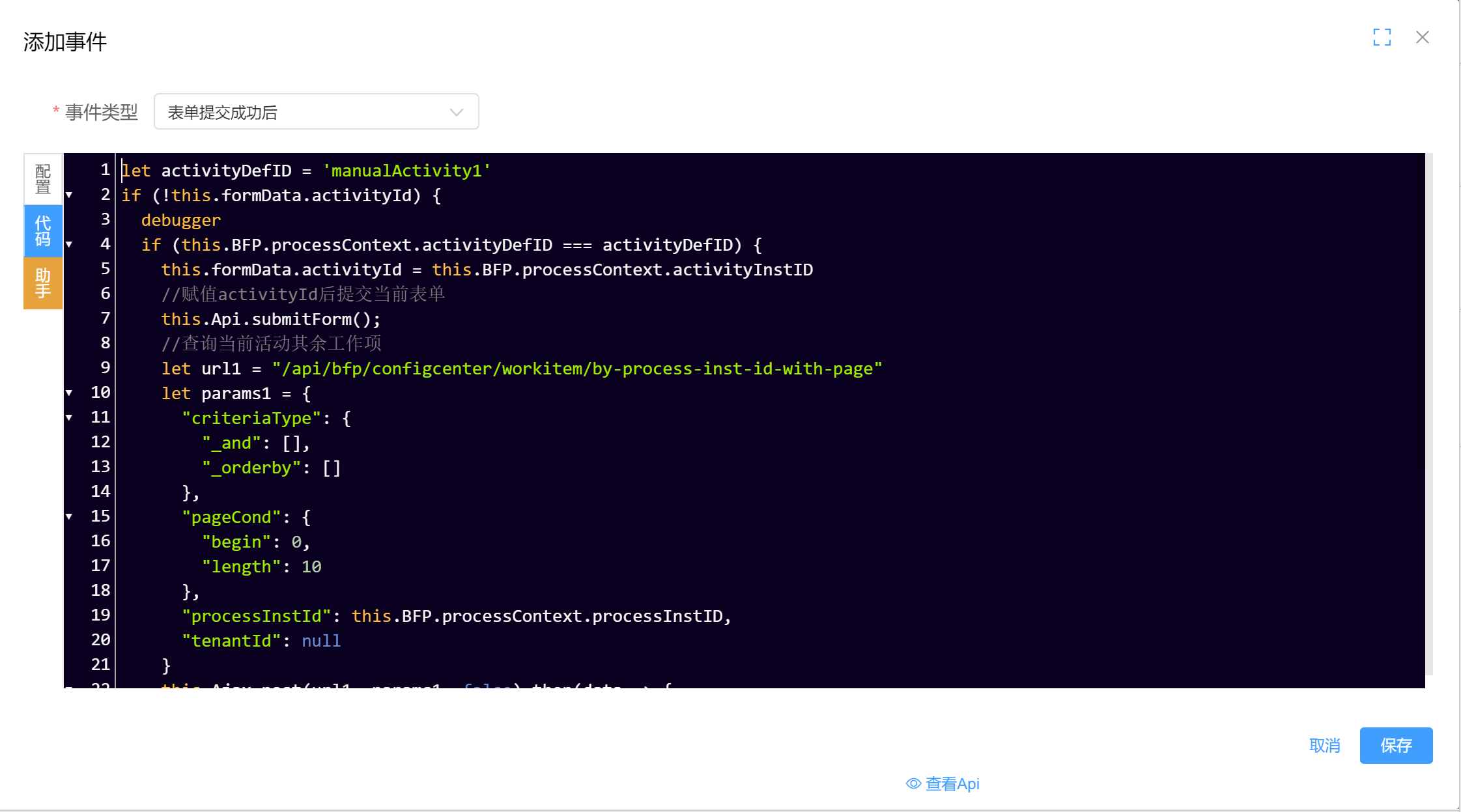Place cursor on the debugger line
The height and width of the screenshot is (812, 1461).
pyautogui.click(x=181, y=220)
